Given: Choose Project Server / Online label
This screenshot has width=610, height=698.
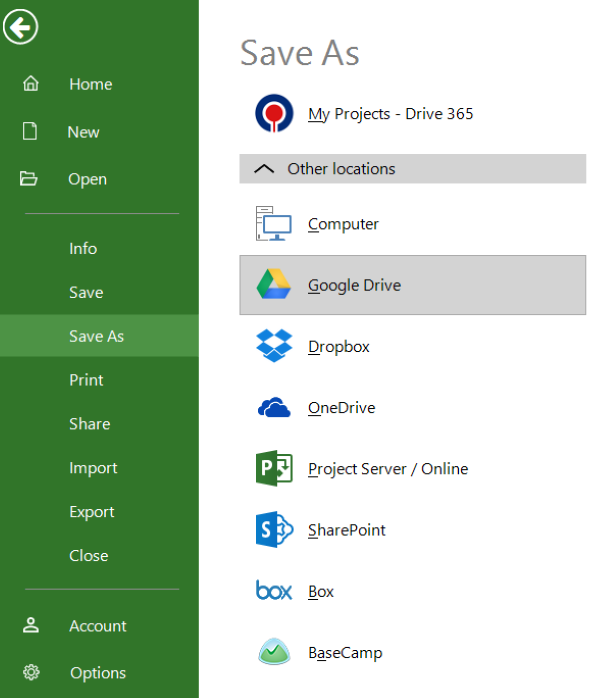Looking at the screenshot, I should pyautogui.click(x=388, y=469).
